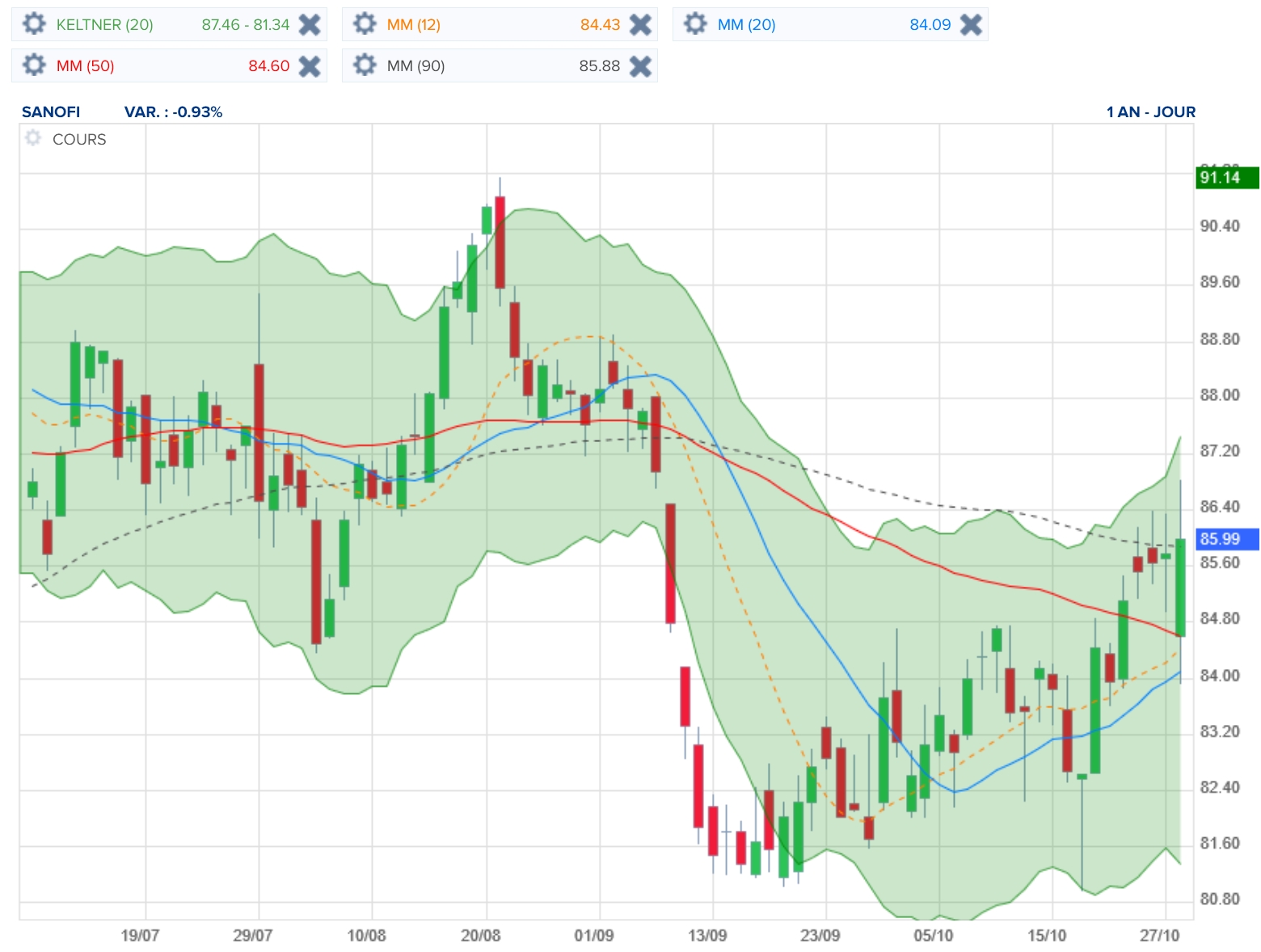Open settings gear for MM (20)
This screenshot has height=952, width=1261.
[695, 24]
